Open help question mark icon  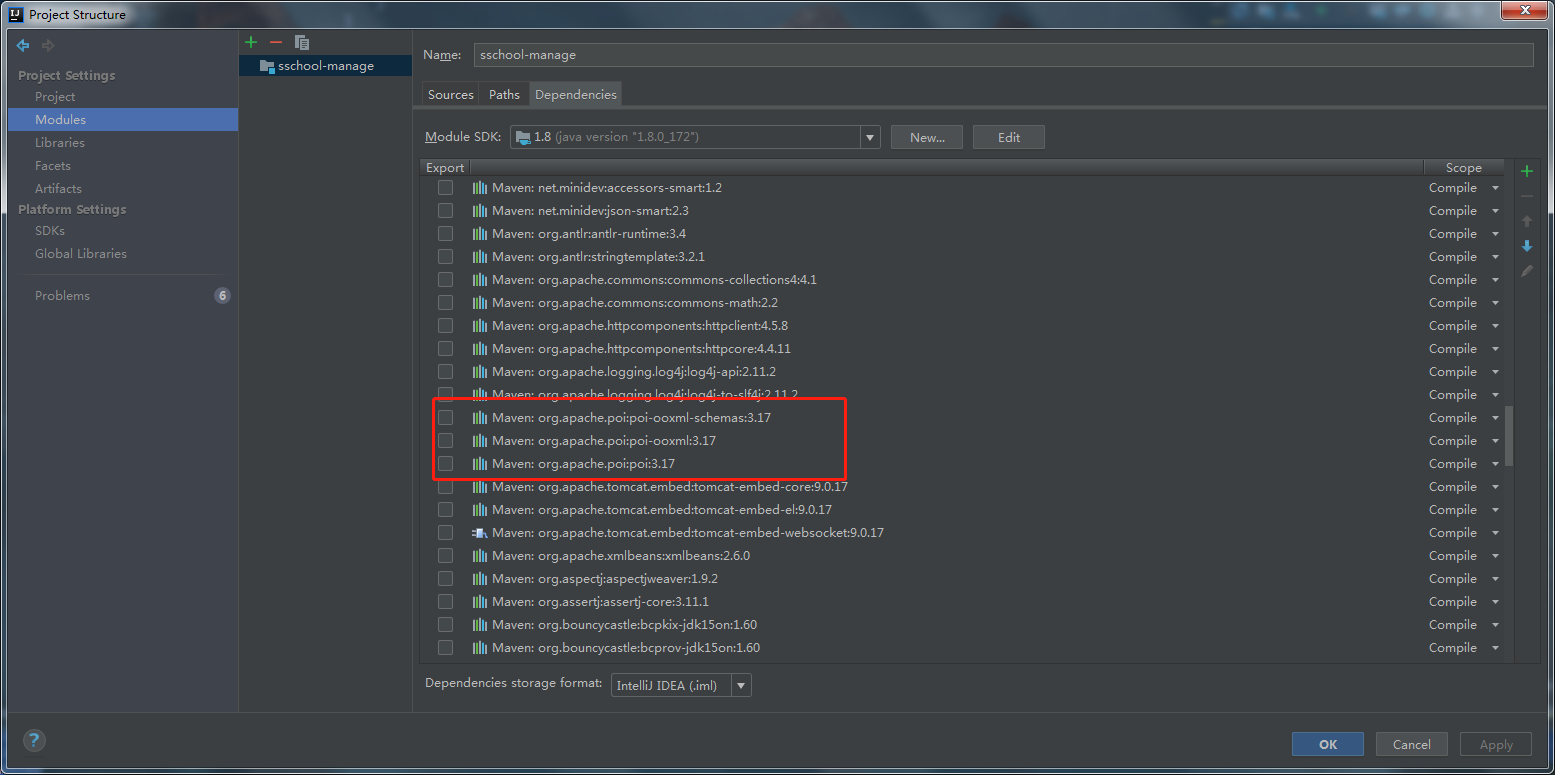pos(34,741)
